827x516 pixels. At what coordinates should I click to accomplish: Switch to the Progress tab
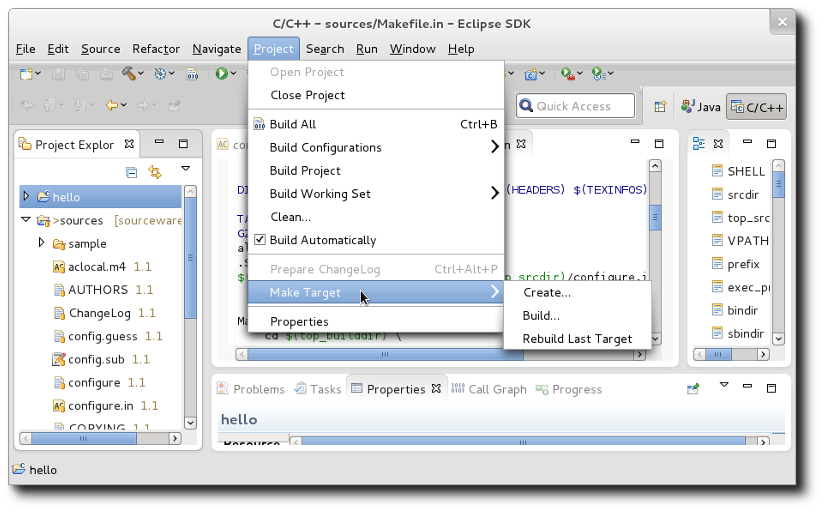[569, 389]
